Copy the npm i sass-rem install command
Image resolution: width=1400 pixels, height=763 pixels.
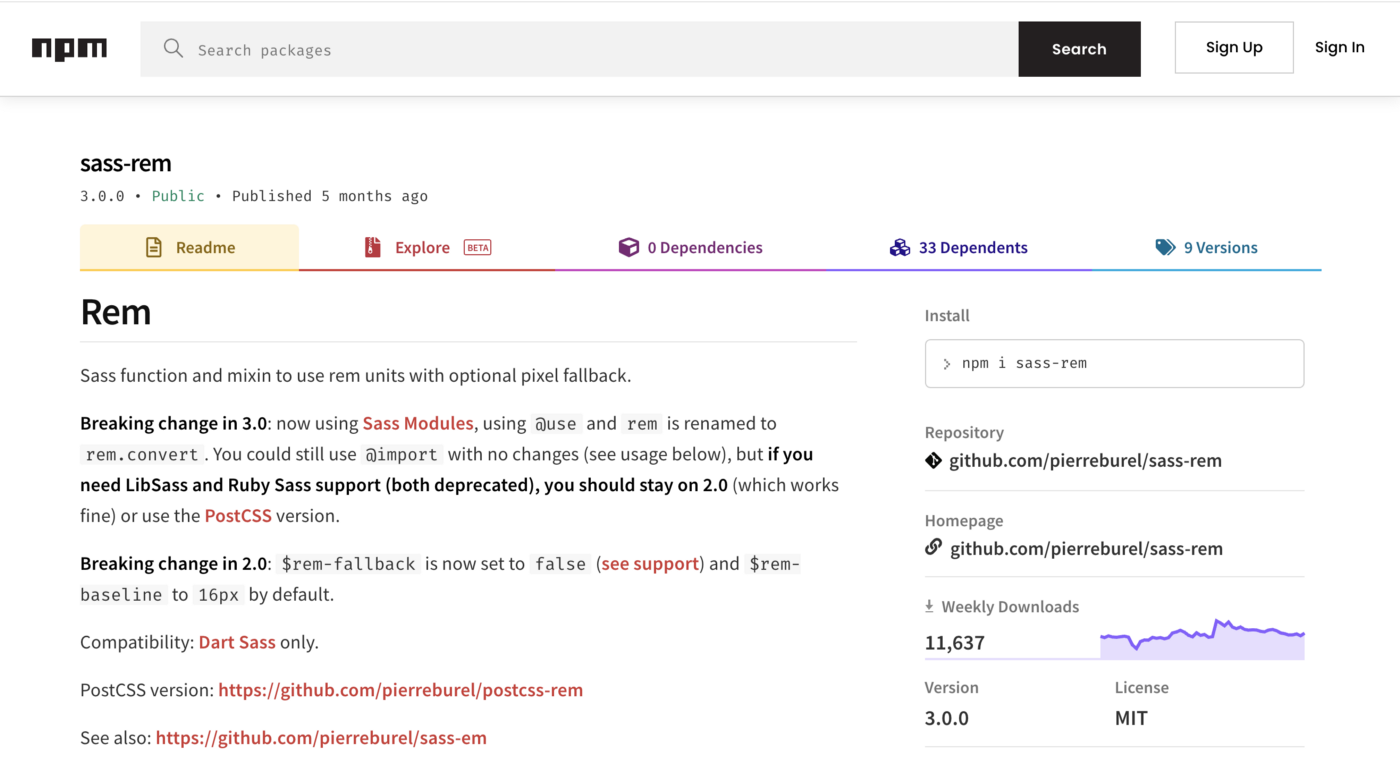(x=1114, y=363)
